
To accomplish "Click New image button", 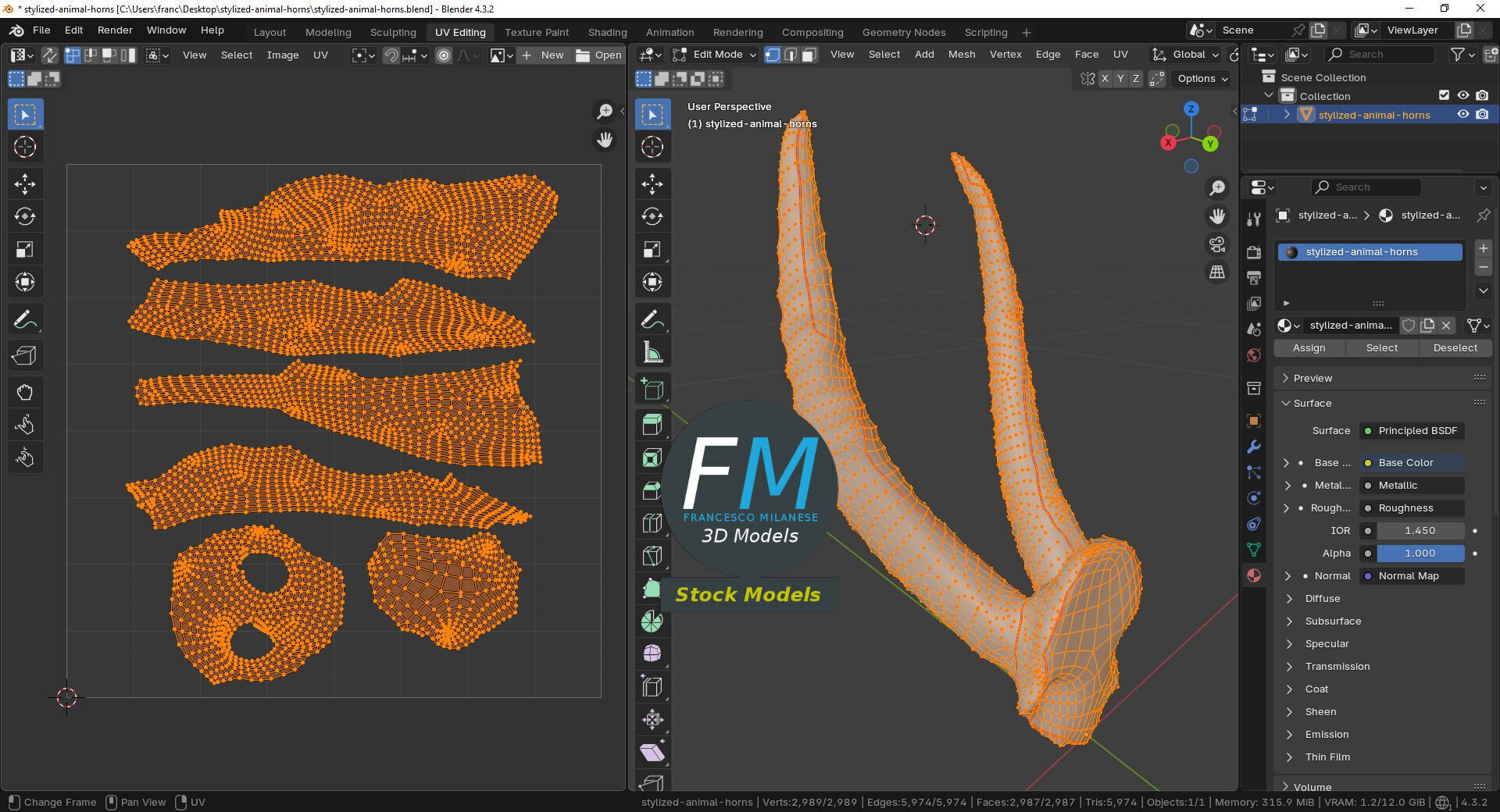I will click(544, 55).
